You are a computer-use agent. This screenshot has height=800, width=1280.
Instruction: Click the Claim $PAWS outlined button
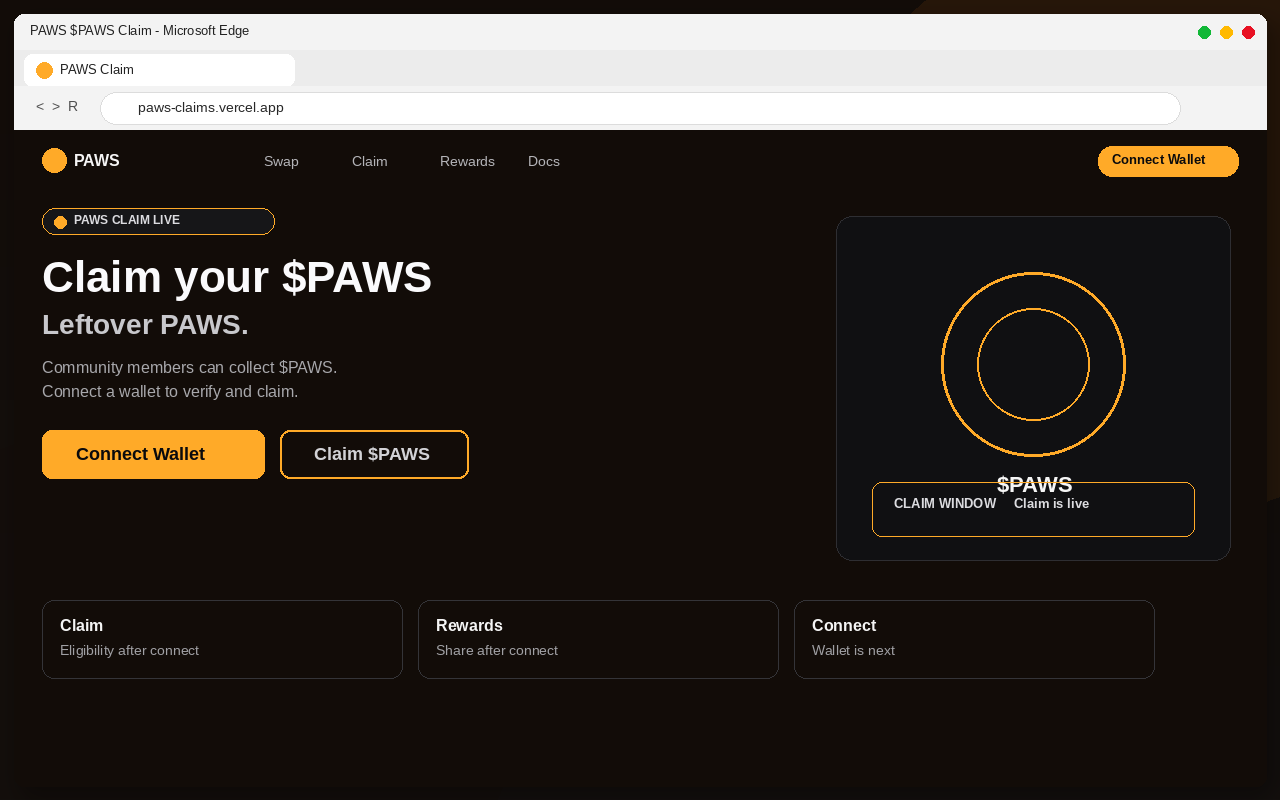374,454
